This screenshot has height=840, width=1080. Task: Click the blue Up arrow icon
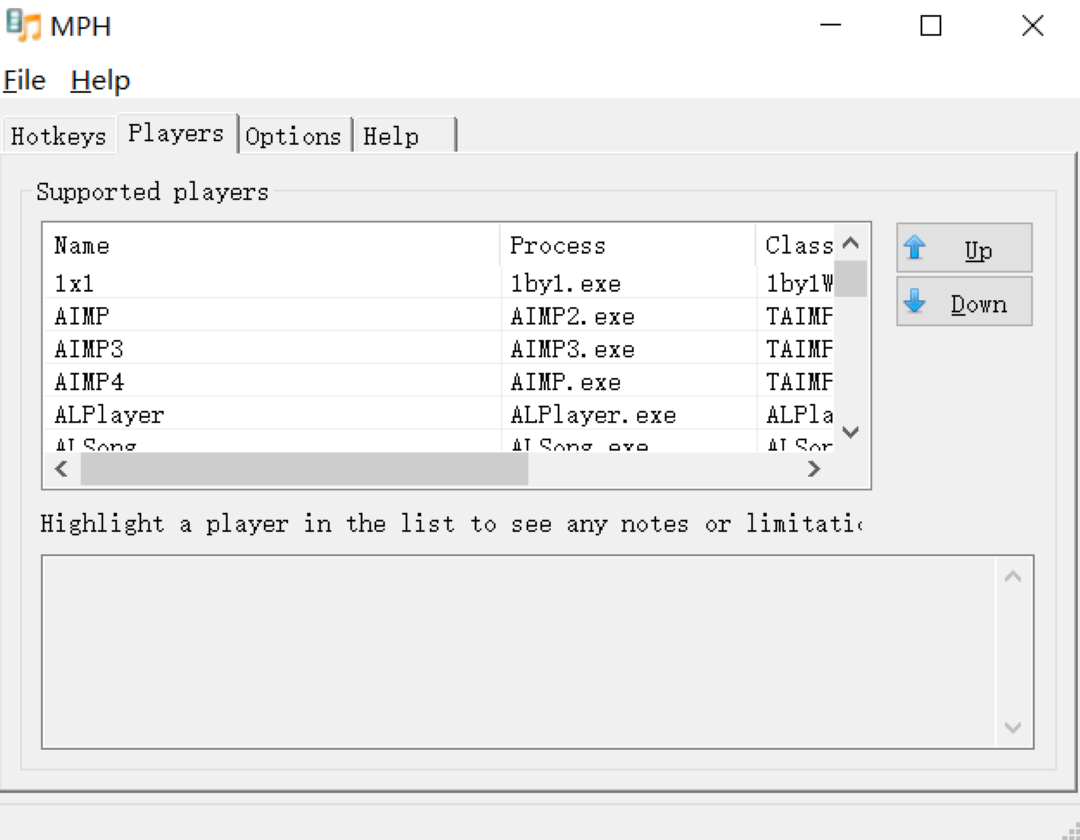pos(914,248)
